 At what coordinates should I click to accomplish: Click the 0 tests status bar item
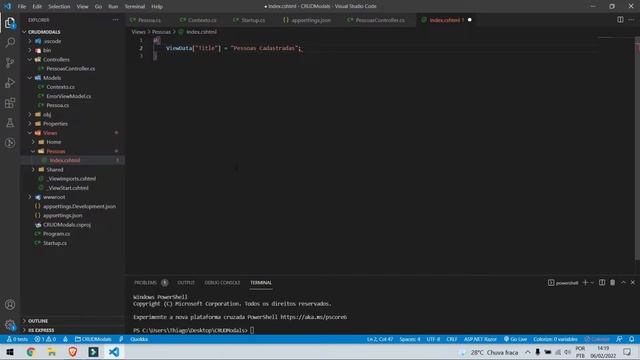click(17, 339)
